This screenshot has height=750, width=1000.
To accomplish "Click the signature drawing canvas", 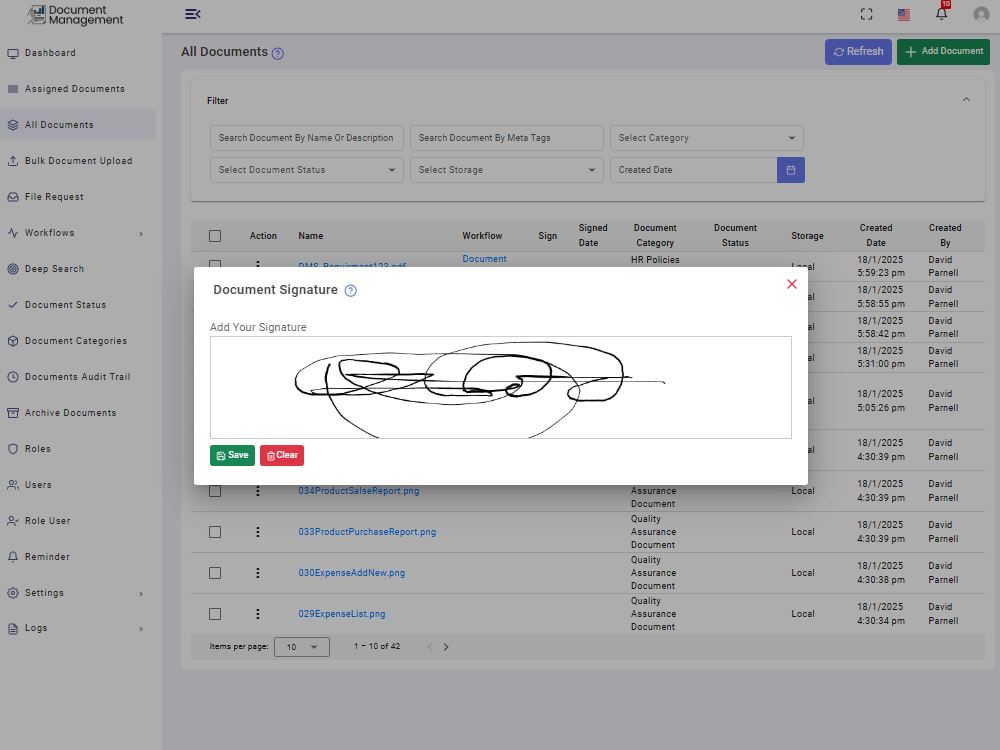I will point(501,388).
